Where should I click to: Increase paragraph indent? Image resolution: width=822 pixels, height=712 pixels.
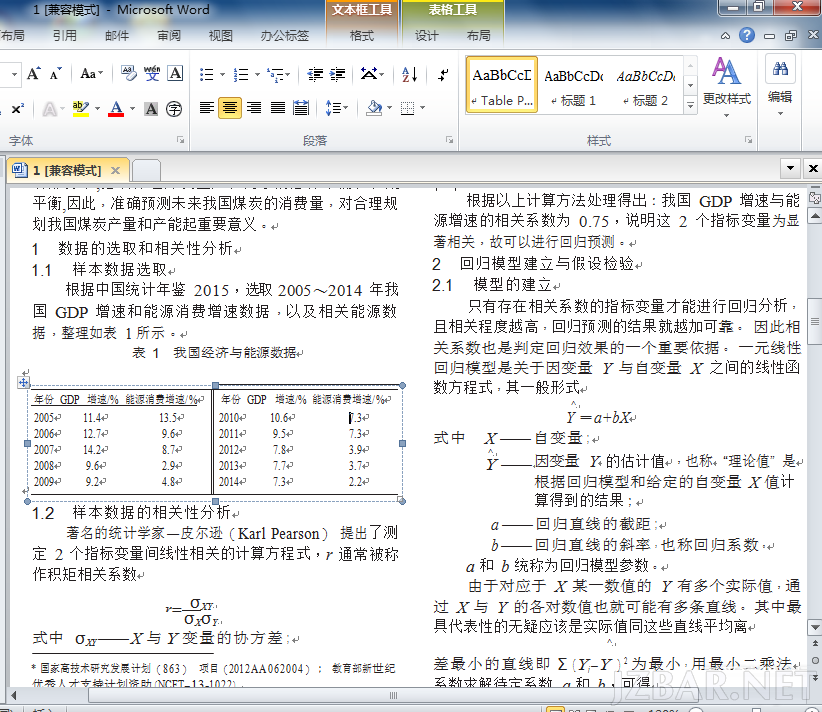coord(337,74)
